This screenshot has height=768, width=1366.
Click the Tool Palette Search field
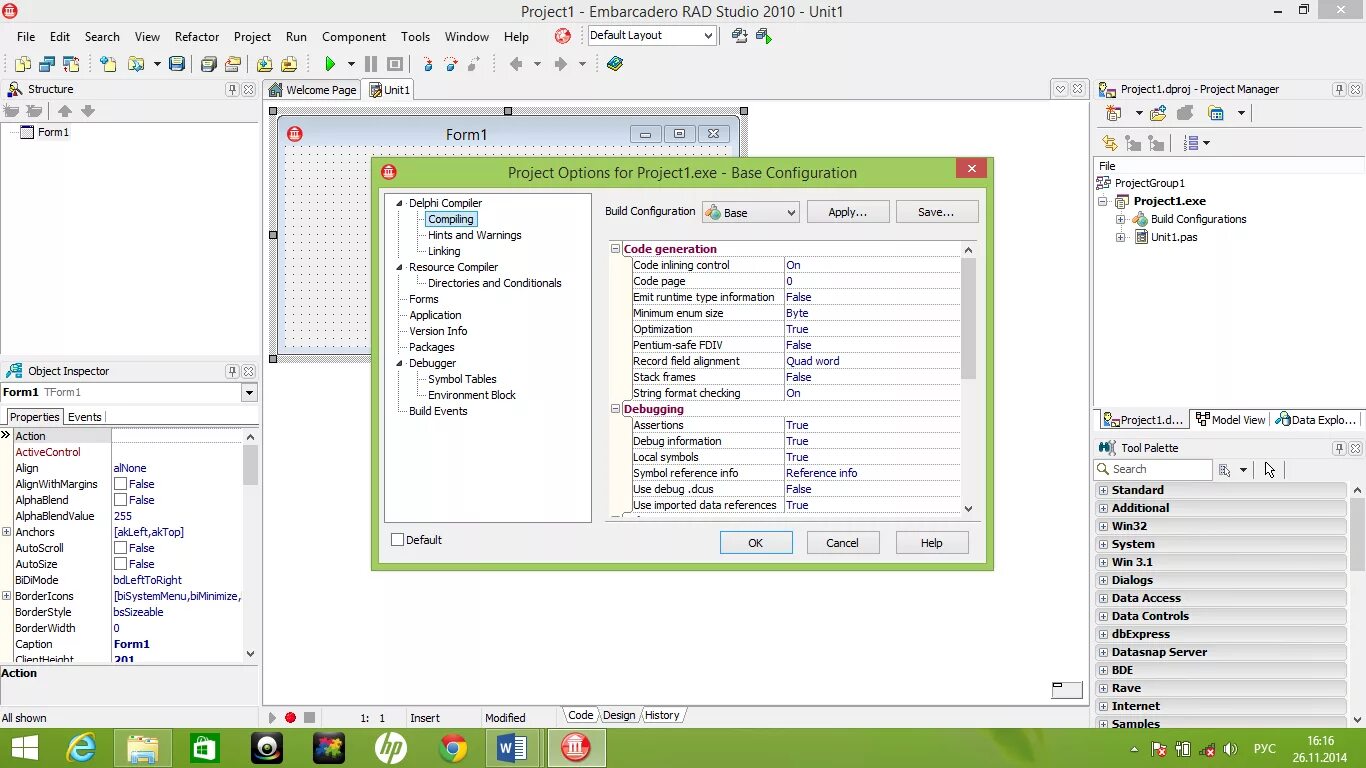(x=1153, y=469)
